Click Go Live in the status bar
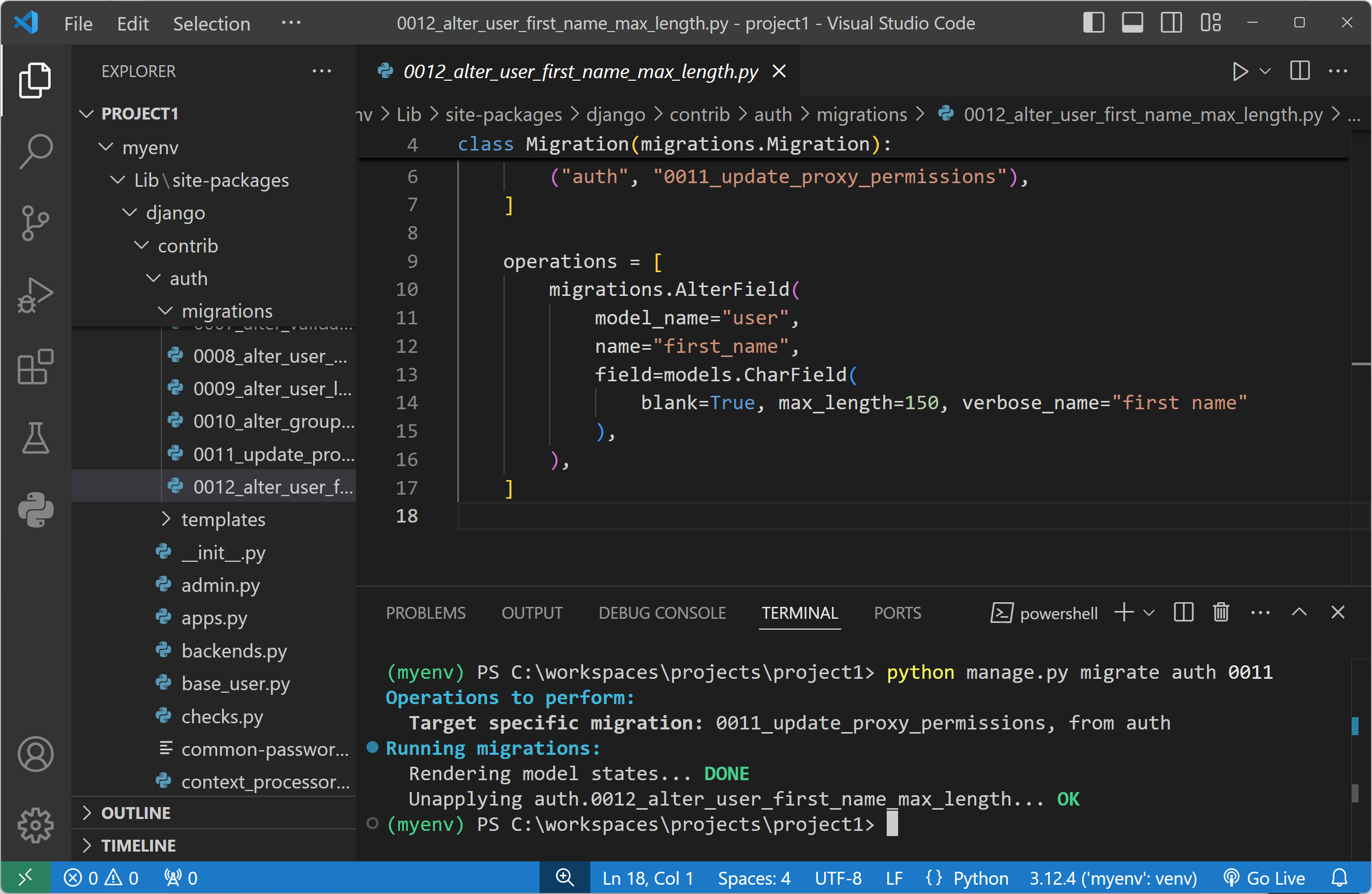Image resolution: width=1372 pixels, height=894 pixels. [x=1265, y=878]
